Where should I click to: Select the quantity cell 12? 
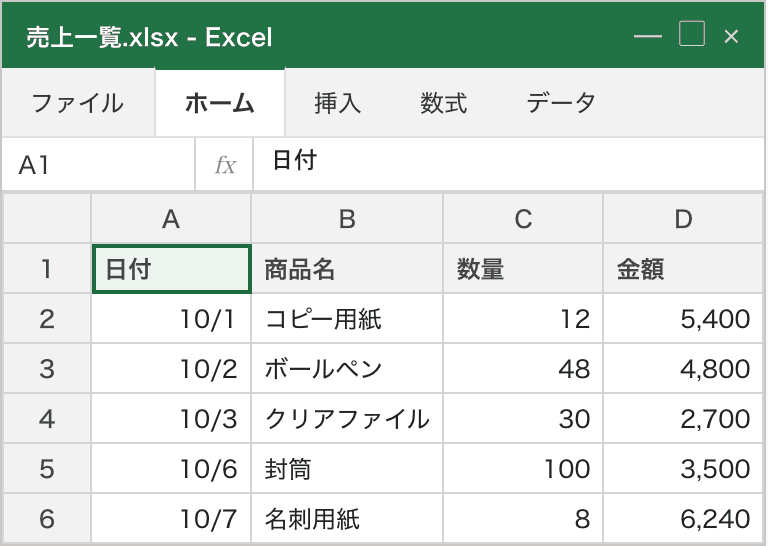click(x=523, y=319)
